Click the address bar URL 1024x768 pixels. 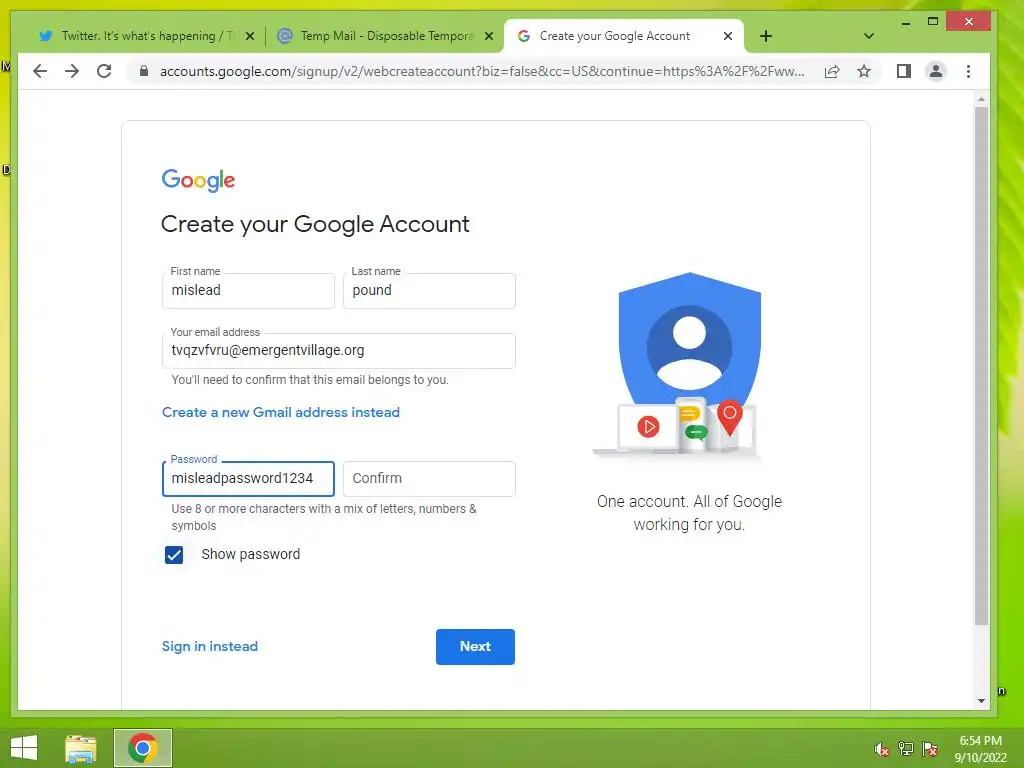coord(482,71)
